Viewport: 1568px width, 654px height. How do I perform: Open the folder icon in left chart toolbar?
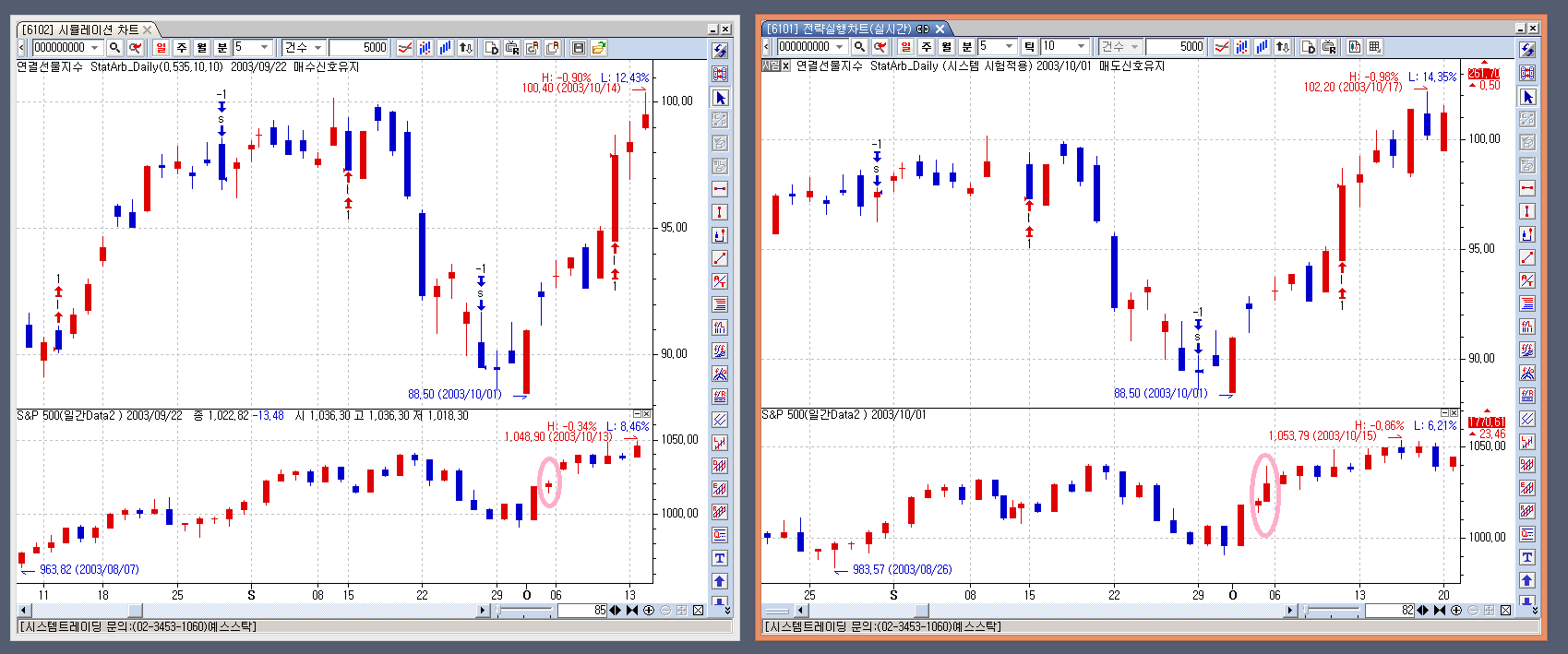(599, 47)
